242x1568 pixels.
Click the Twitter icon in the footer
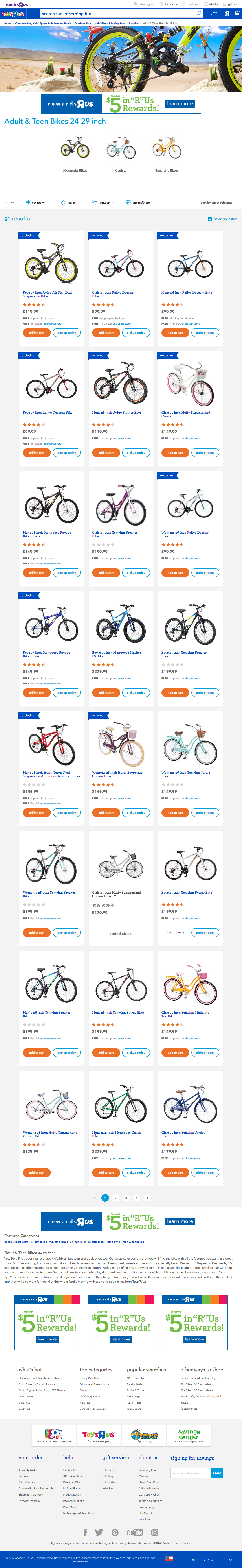[99, 1533]
